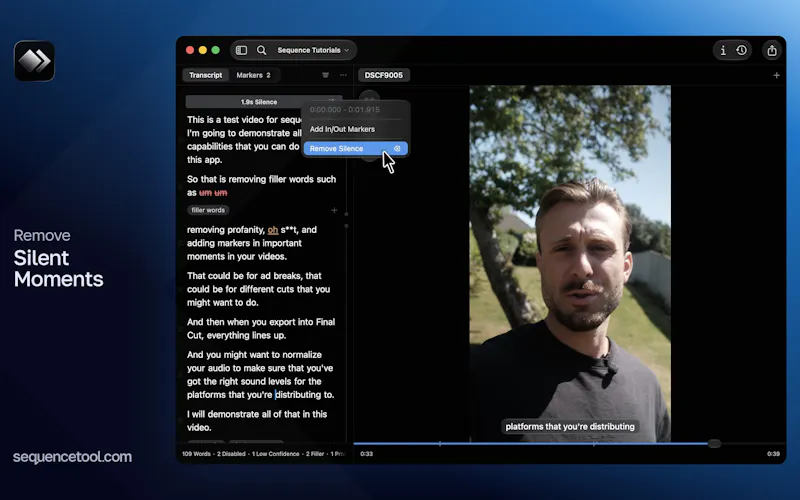The width and height of the screenshot is (800, 500).
Task: Click the word 'distributing' in transcript
Action: 298,394
